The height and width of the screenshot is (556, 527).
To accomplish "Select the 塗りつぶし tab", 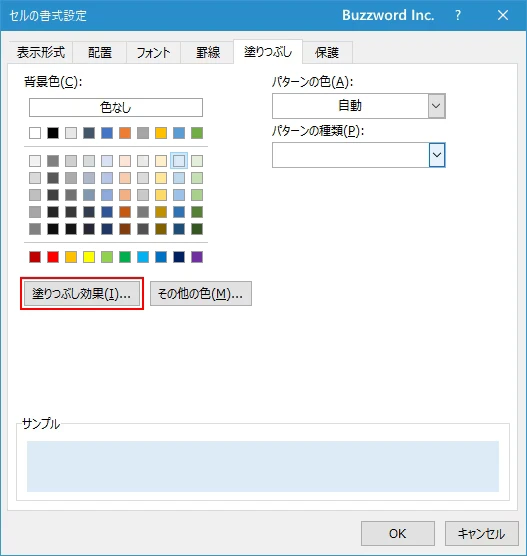I will (268, 52).
